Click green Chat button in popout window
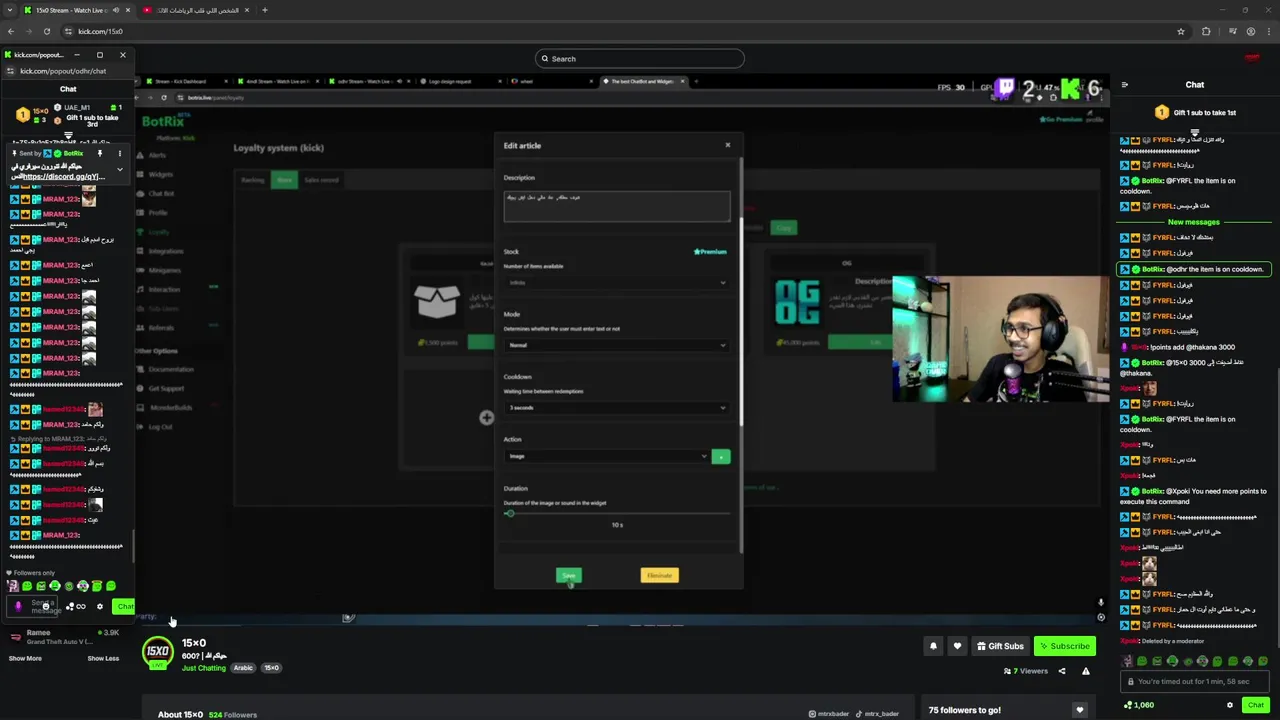 click(124, 607)
